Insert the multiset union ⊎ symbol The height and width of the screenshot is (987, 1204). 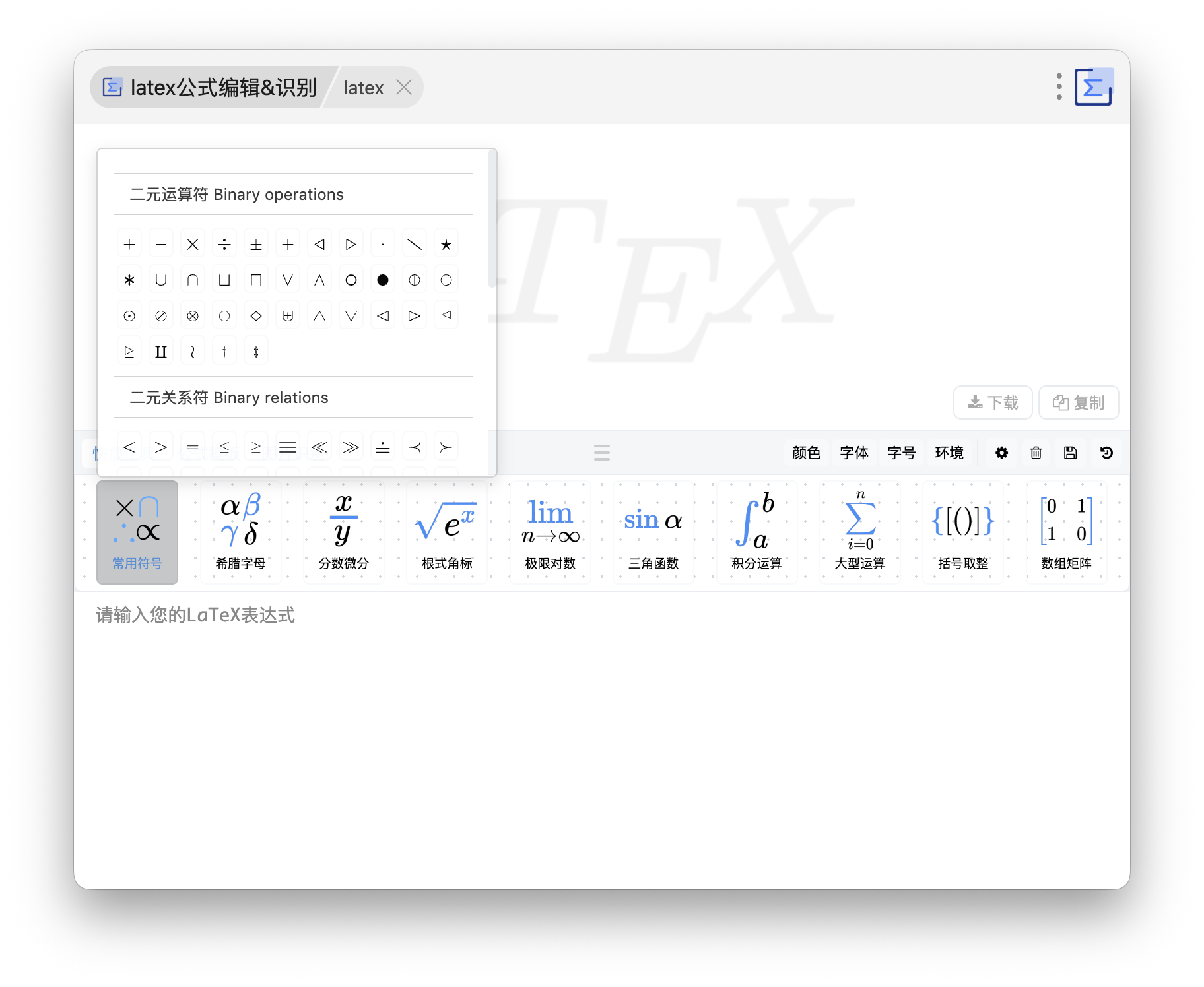tap(288, 316)
